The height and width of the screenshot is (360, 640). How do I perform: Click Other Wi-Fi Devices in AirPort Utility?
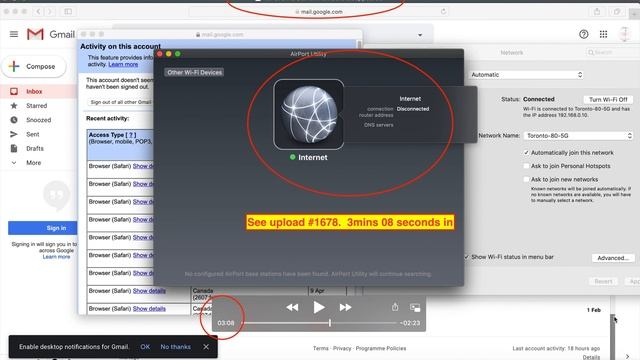(194, 72)
